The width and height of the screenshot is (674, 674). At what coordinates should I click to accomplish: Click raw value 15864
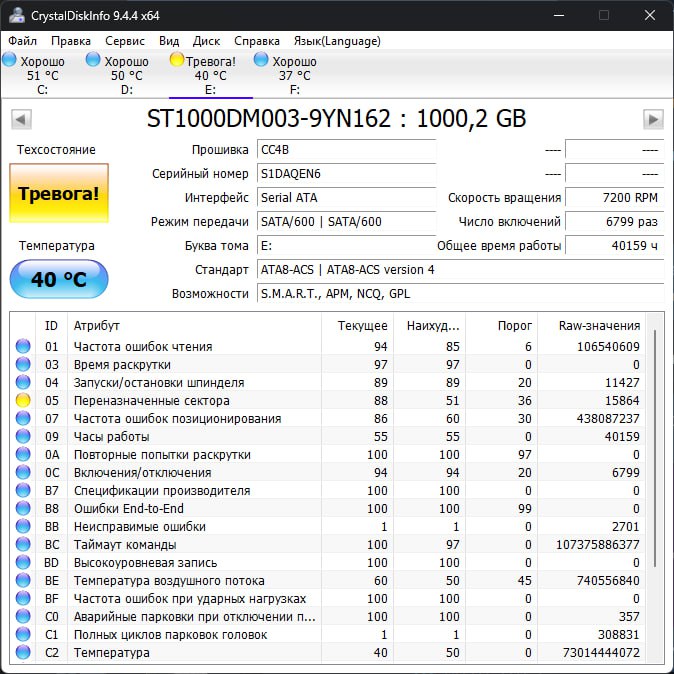(622, 401)
